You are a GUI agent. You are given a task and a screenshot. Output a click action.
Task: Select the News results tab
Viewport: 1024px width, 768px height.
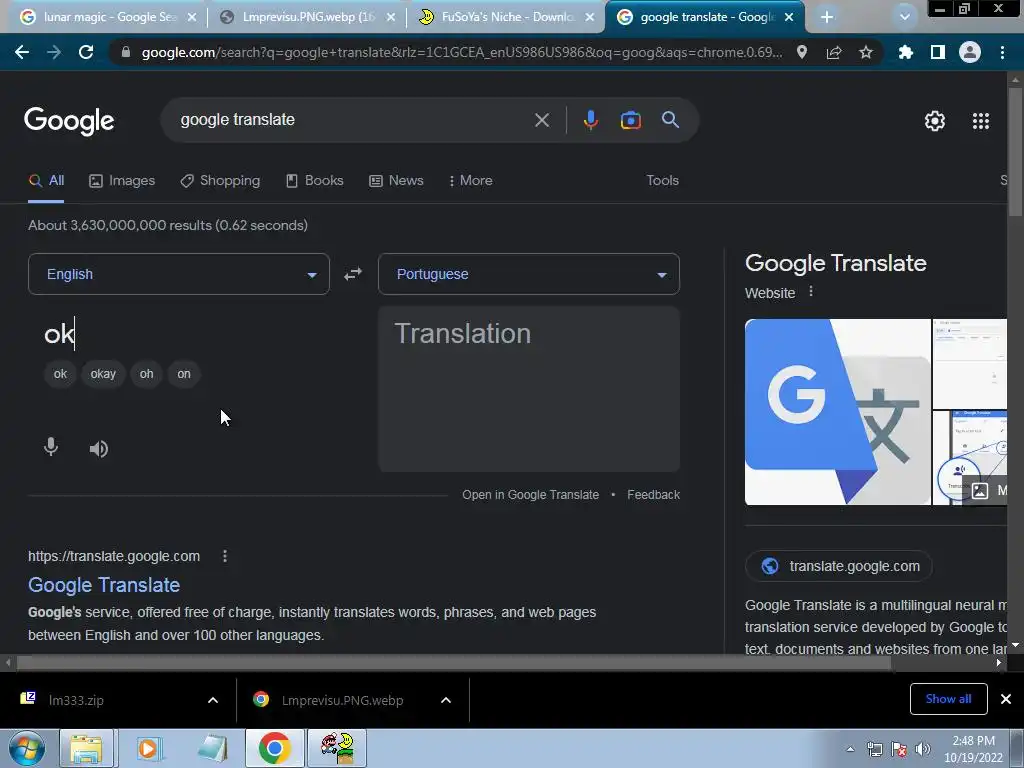[396, 181]
